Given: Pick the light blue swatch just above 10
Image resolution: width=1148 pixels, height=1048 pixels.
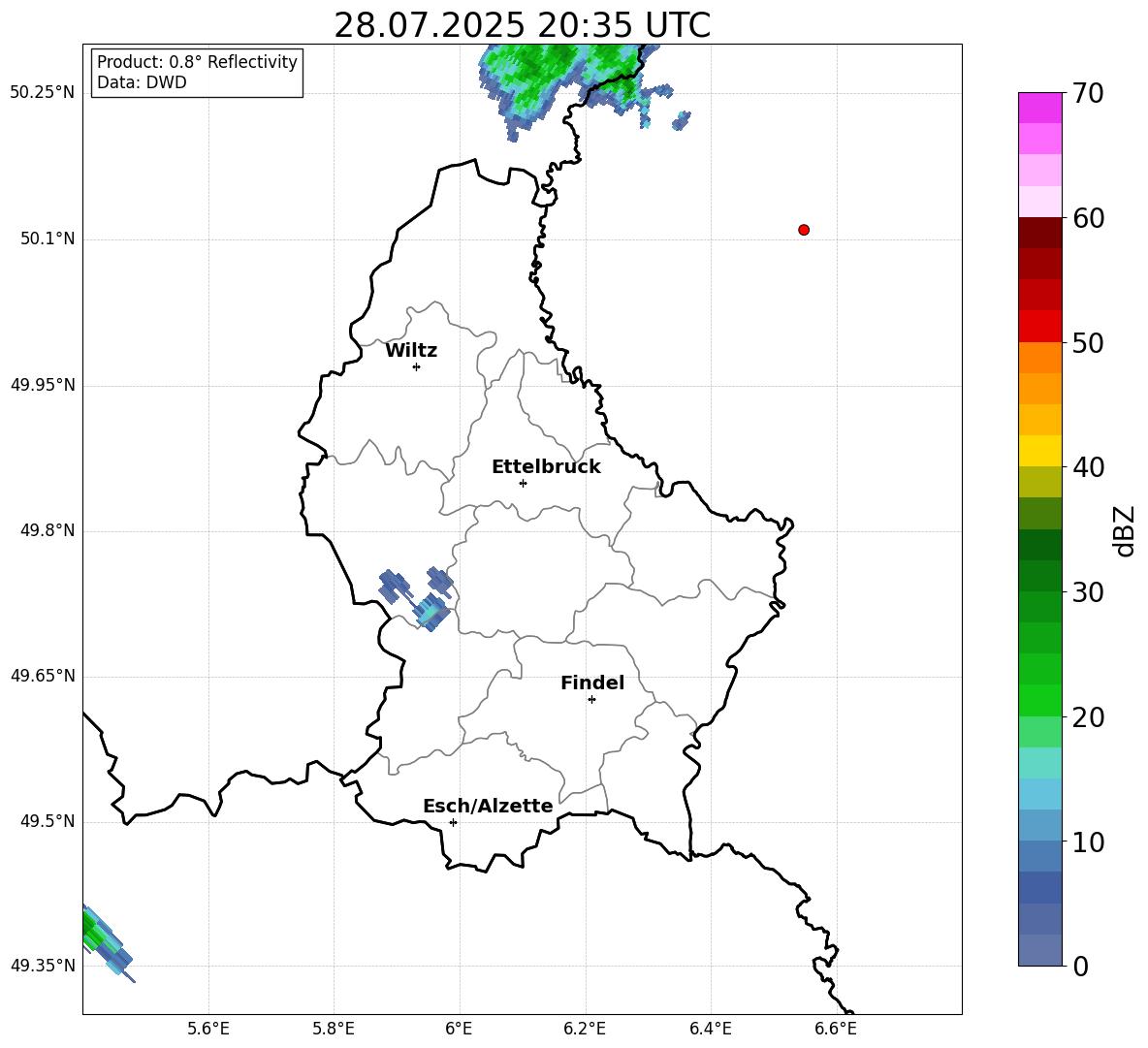Looking at the screenshot, I should [x=1039, y=826].
